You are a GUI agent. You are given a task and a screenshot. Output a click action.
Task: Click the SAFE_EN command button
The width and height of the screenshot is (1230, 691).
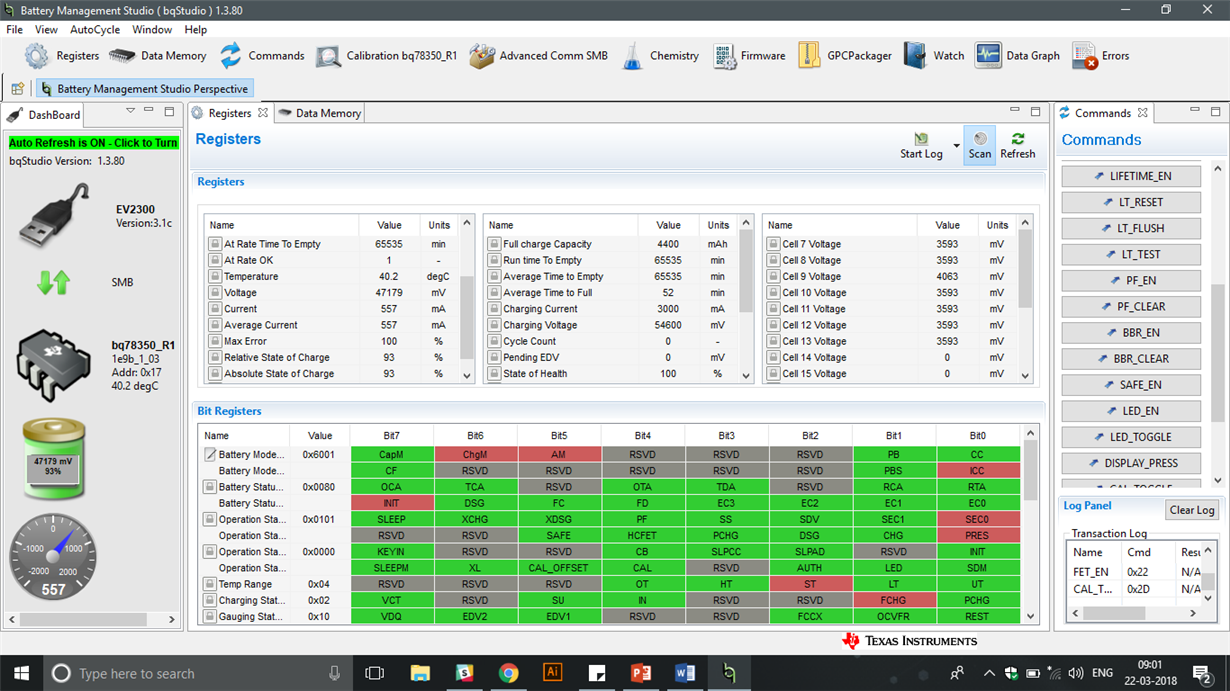[x=1131, y=385]
